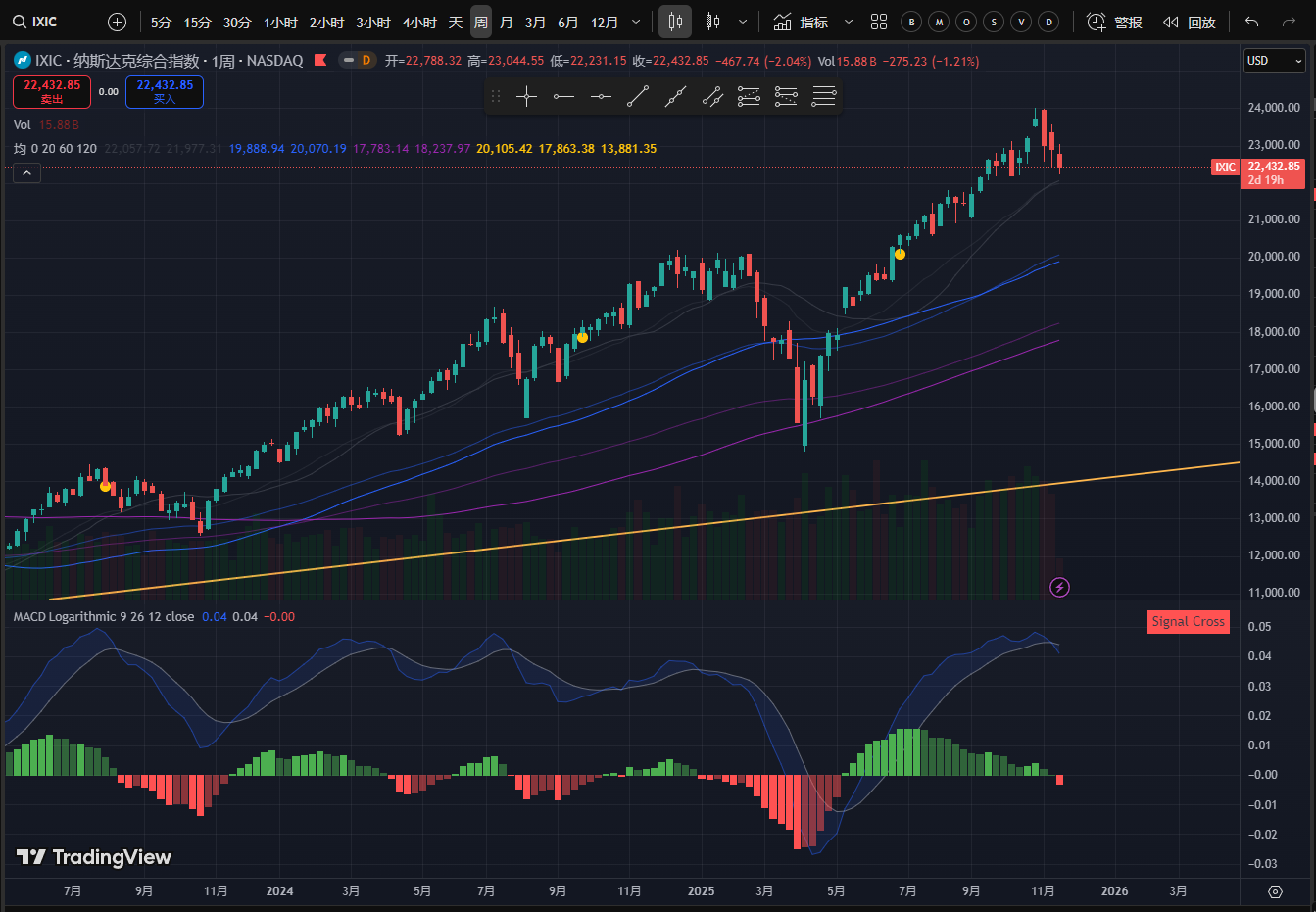Select the horizontal lines drawing tool
1316x912 pixels.
824,96
